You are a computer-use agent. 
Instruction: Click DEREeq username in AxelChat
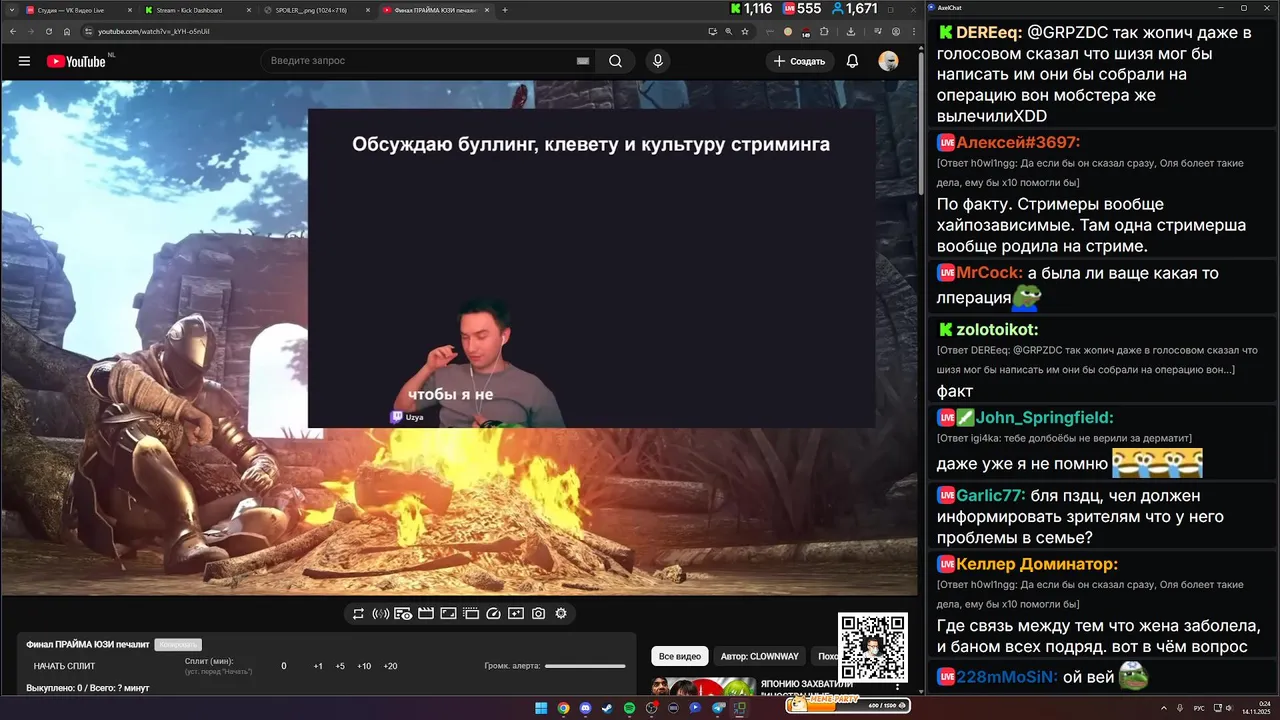pyautogui.click(x=989, y=32)
